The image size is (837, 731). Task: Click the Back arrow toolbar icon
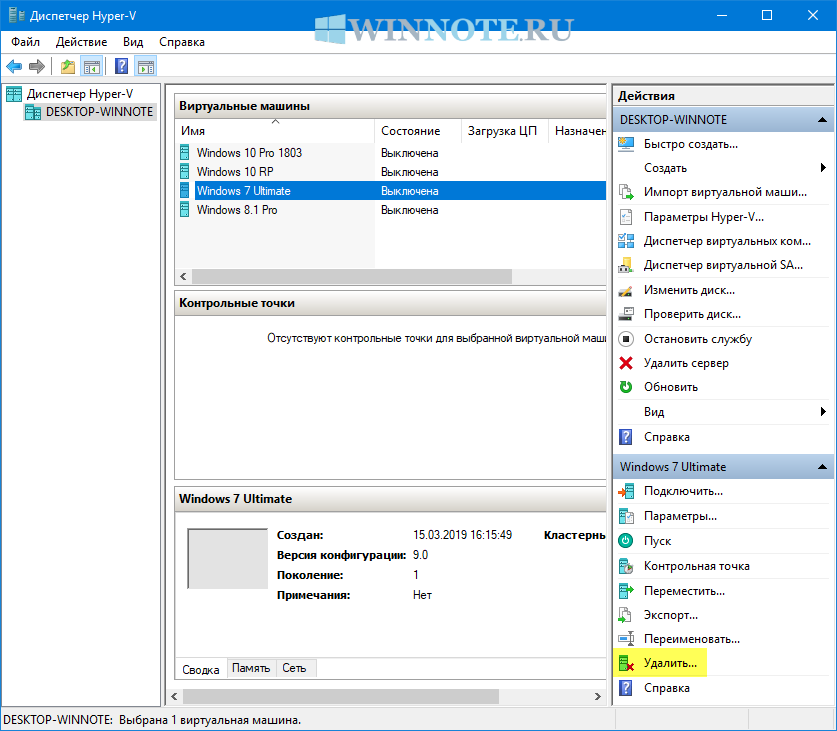(14, 67)
